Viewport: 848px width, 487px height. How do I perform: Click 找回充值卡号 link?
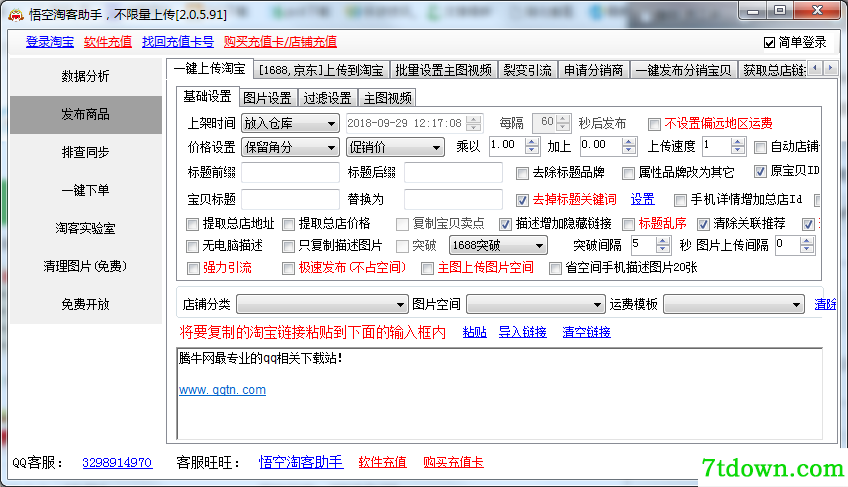coord(177,42)
